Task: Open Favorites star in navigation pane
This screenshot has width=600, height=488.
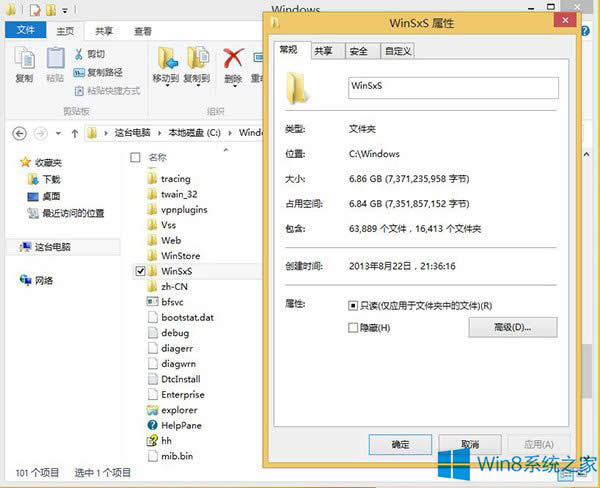Action: [x=25, y=162]
